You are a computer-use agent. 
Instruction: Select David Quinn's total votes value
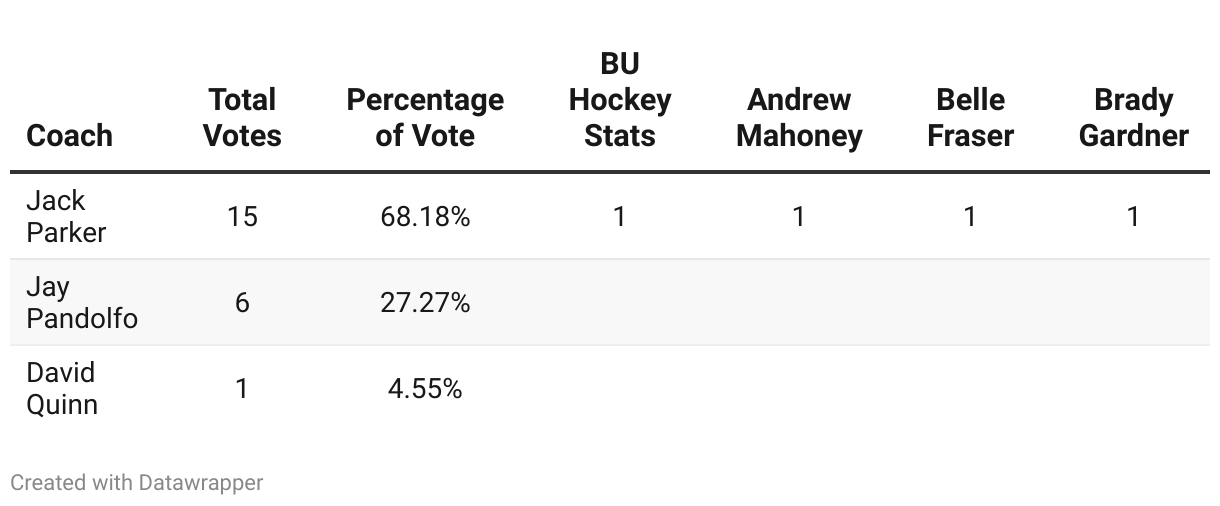click(242, 388)
